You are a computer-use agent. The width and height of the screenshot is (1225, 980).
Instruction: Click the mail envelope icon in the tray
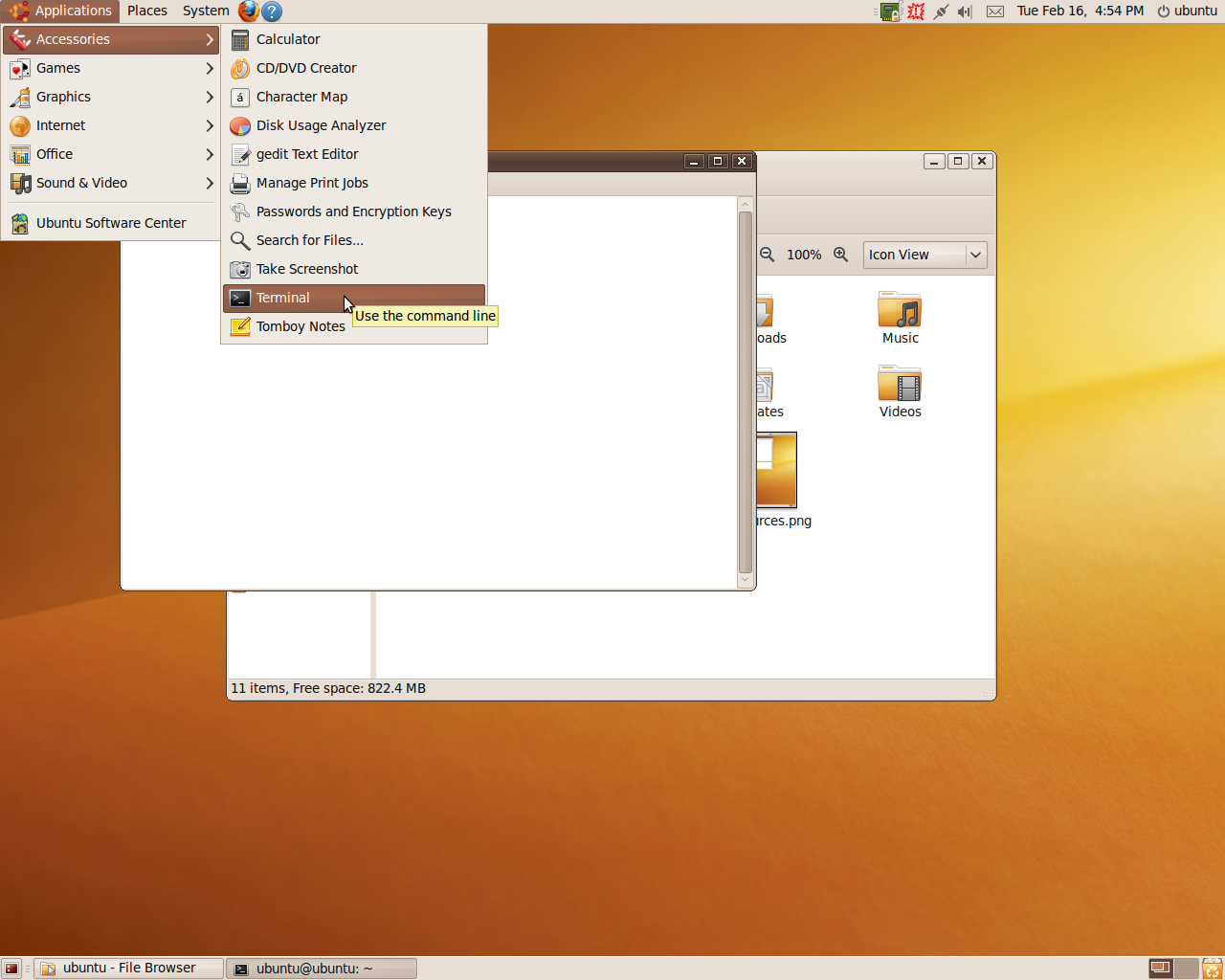tap(994, 11)
